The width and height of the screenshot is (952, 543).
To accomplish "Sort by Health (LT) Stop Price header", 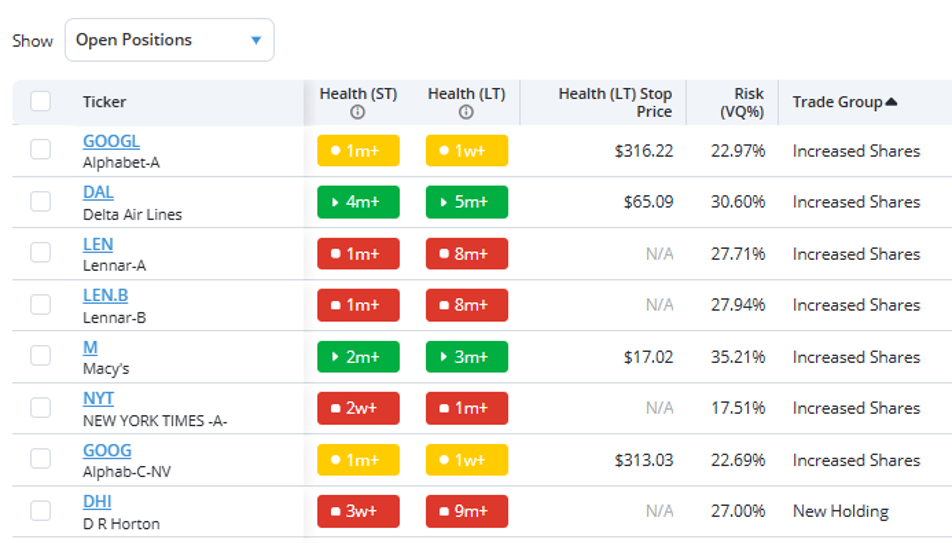I will (615, 103).
